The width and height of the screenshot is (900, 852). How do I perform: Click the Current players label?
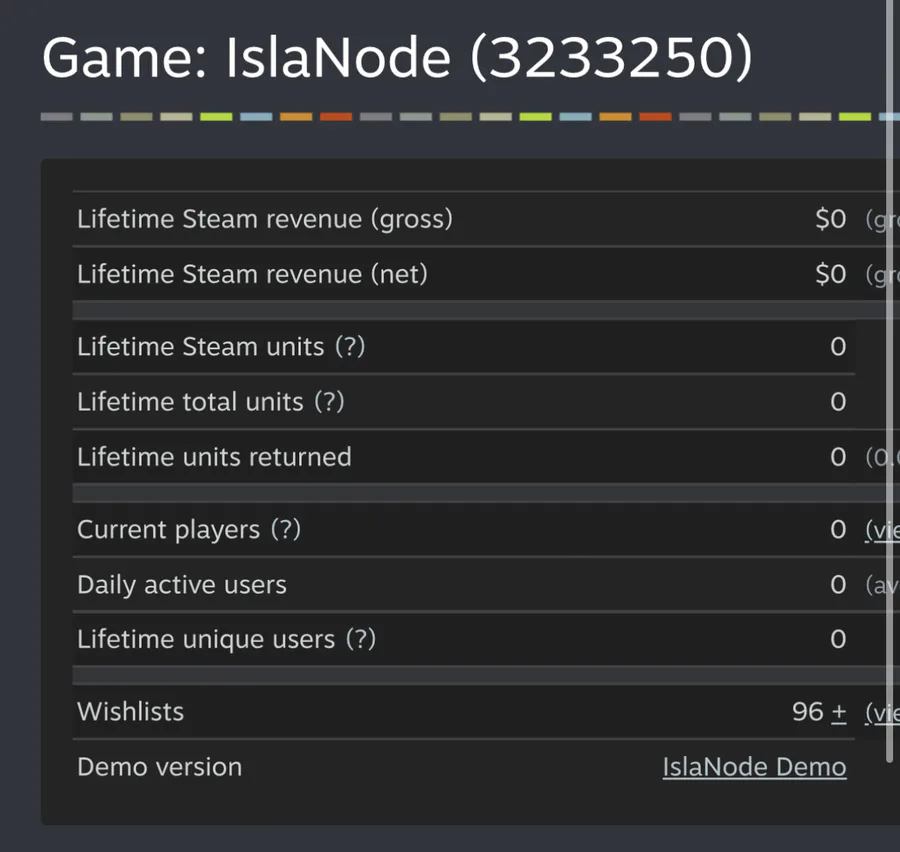tap(168, 530)
